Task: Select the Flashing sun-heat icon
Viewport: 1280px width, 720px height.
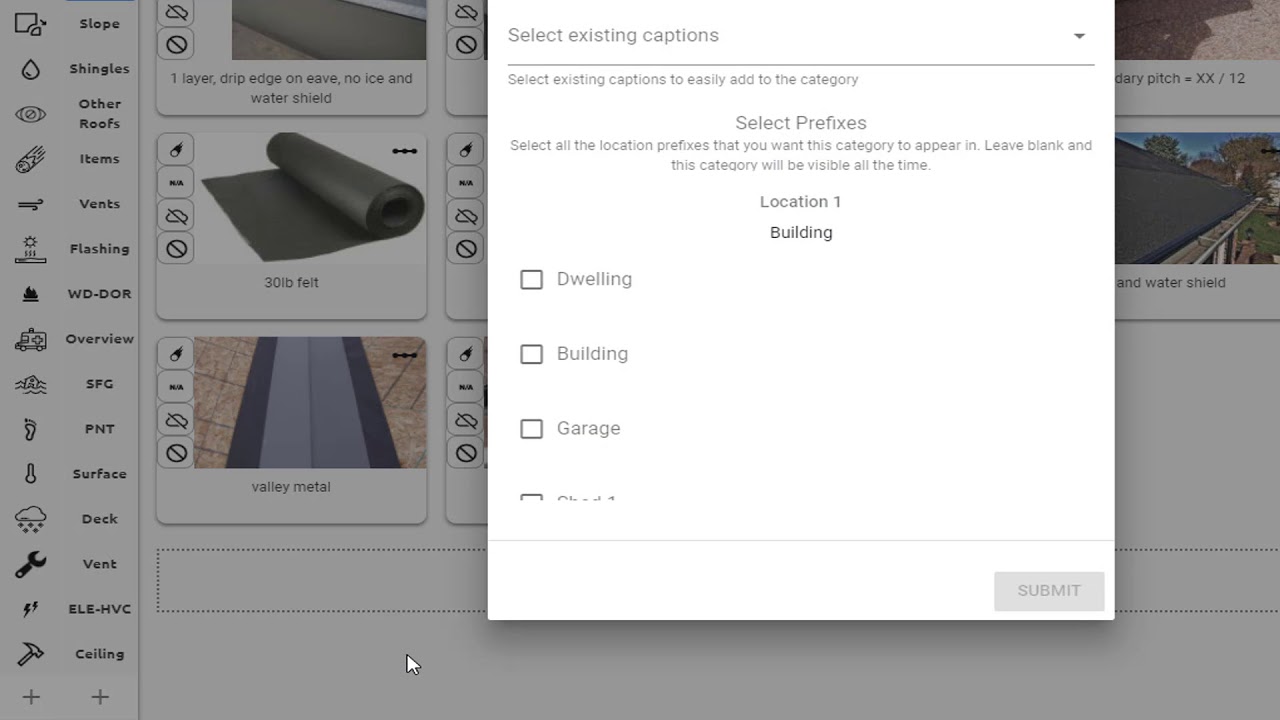Action: coord(31,249)
